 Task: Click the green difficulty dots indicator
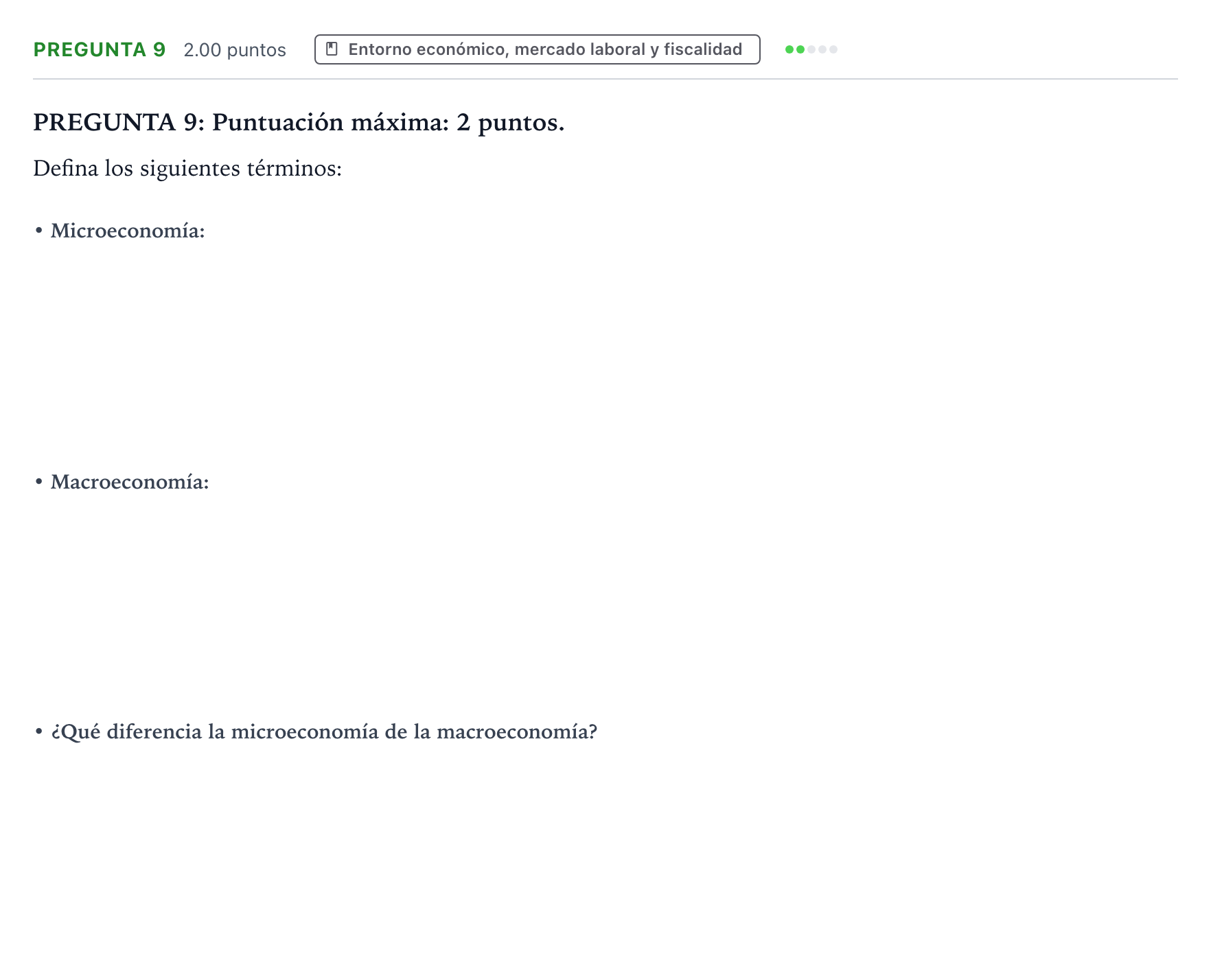tap(811, 49)
